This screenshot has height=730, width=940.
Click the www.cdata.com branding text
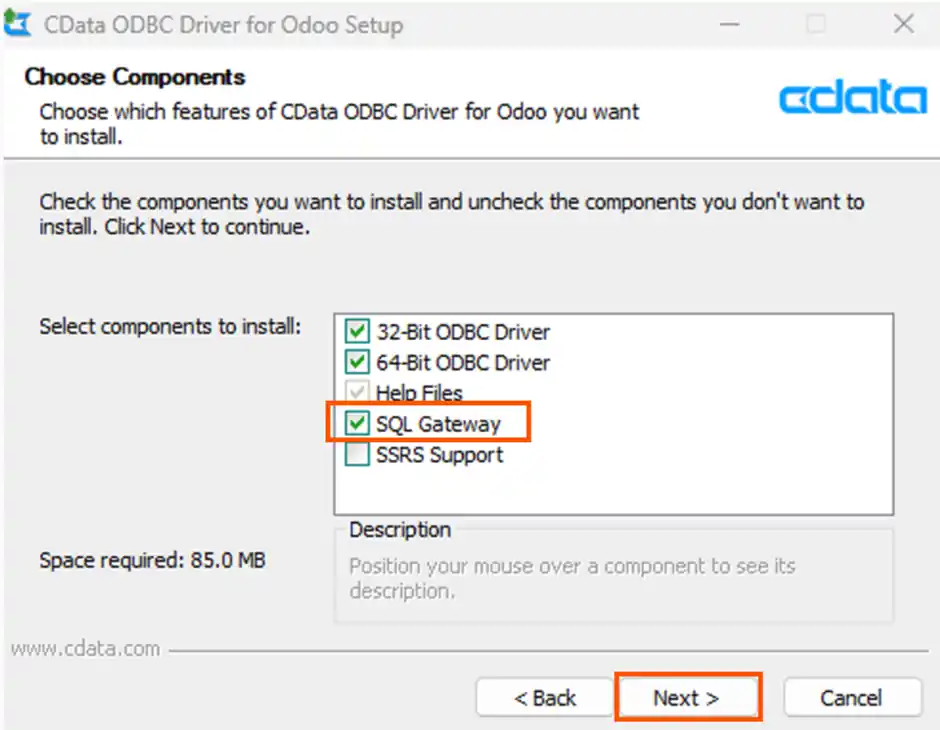85,649
